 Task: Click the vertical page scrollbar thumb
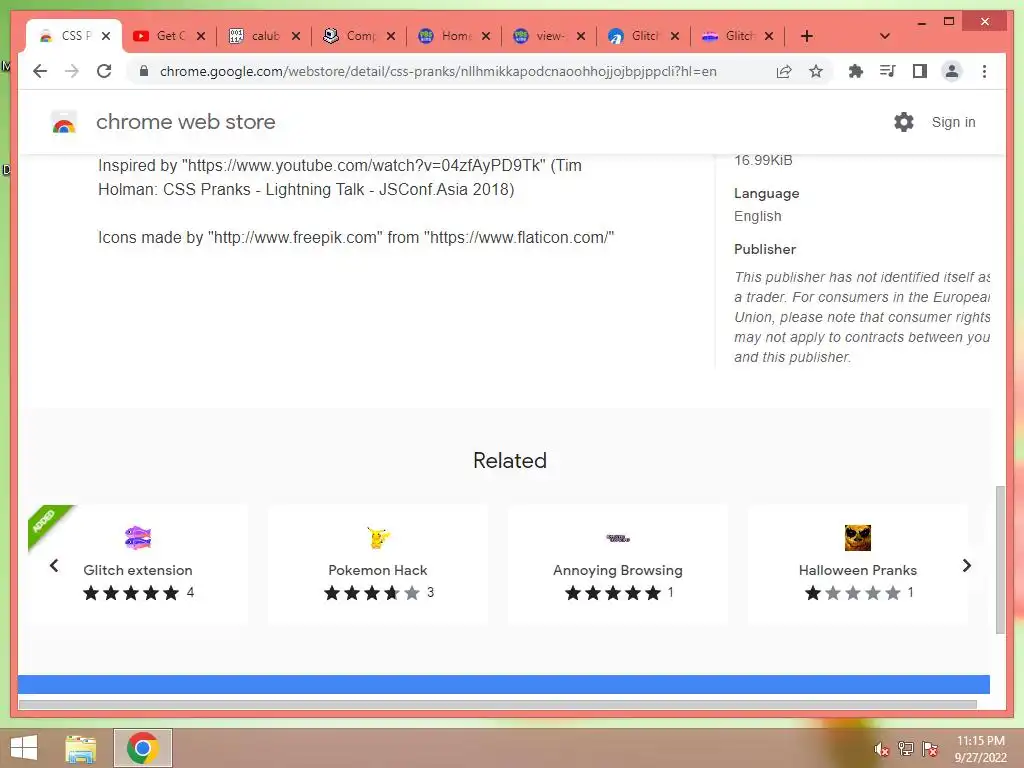(1000, 560)
